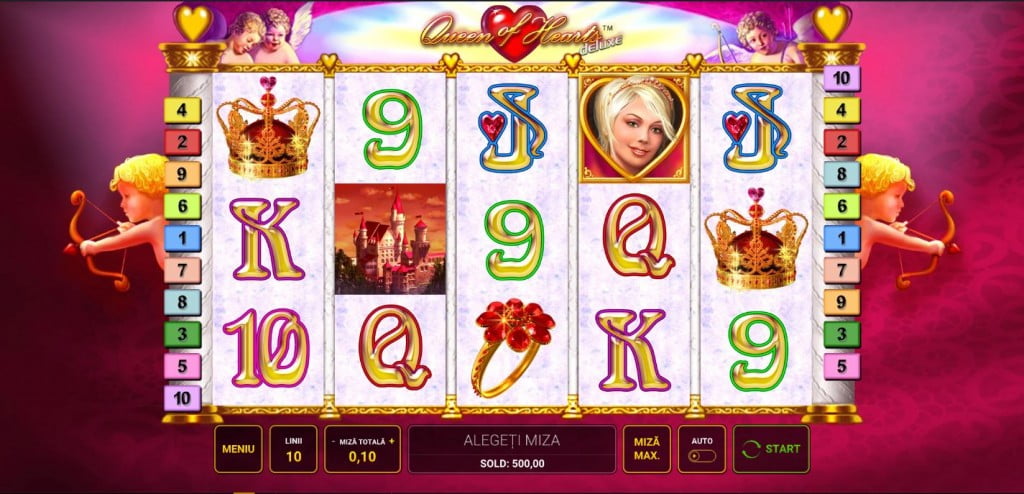Viewport: 1024px width, 494px height.
Task: Click the crown symbol on first reel
Action: tap(268, 127)
